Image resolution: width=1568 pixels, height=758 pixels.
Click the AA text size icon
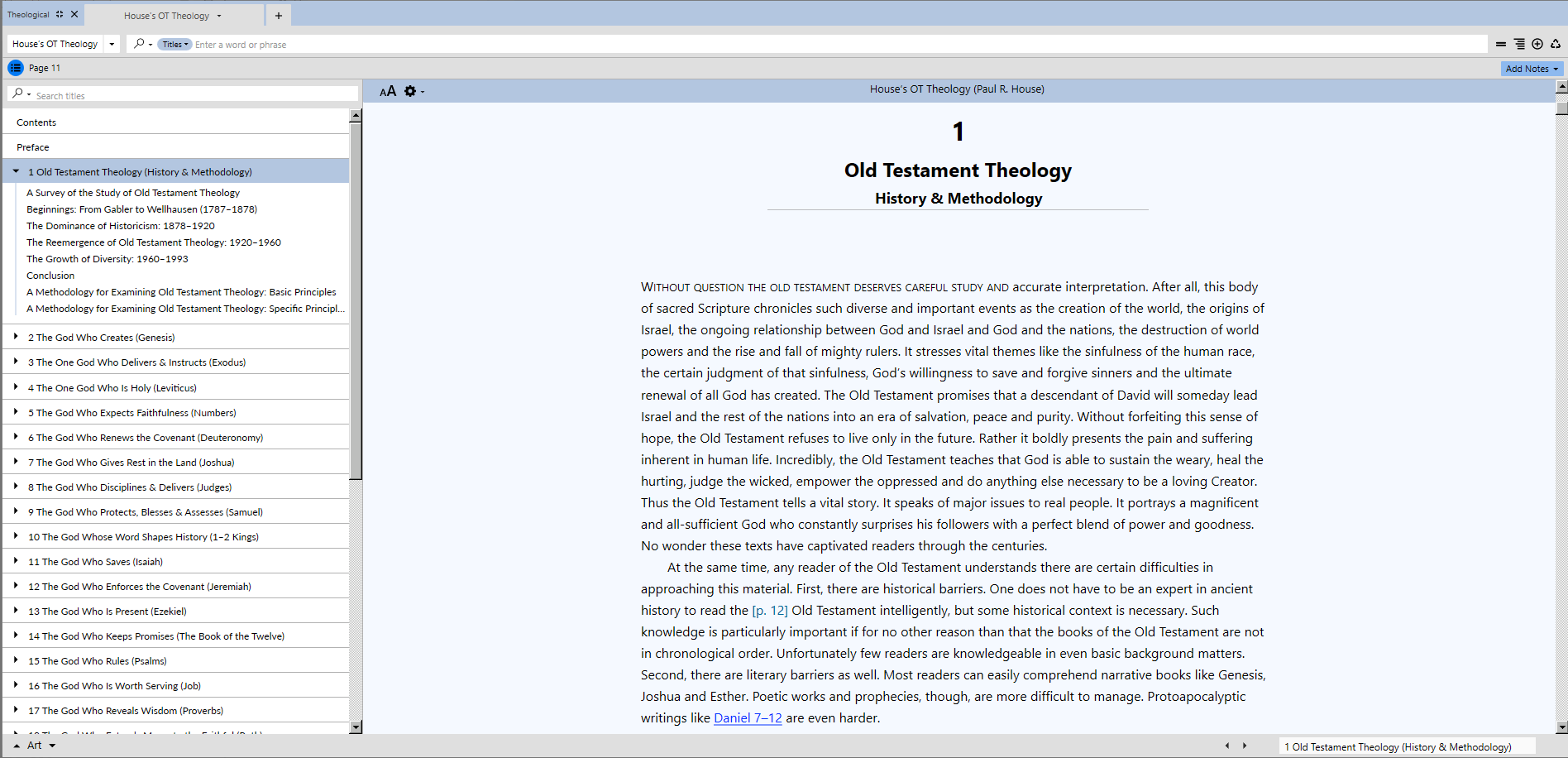(x=388, y=91)
